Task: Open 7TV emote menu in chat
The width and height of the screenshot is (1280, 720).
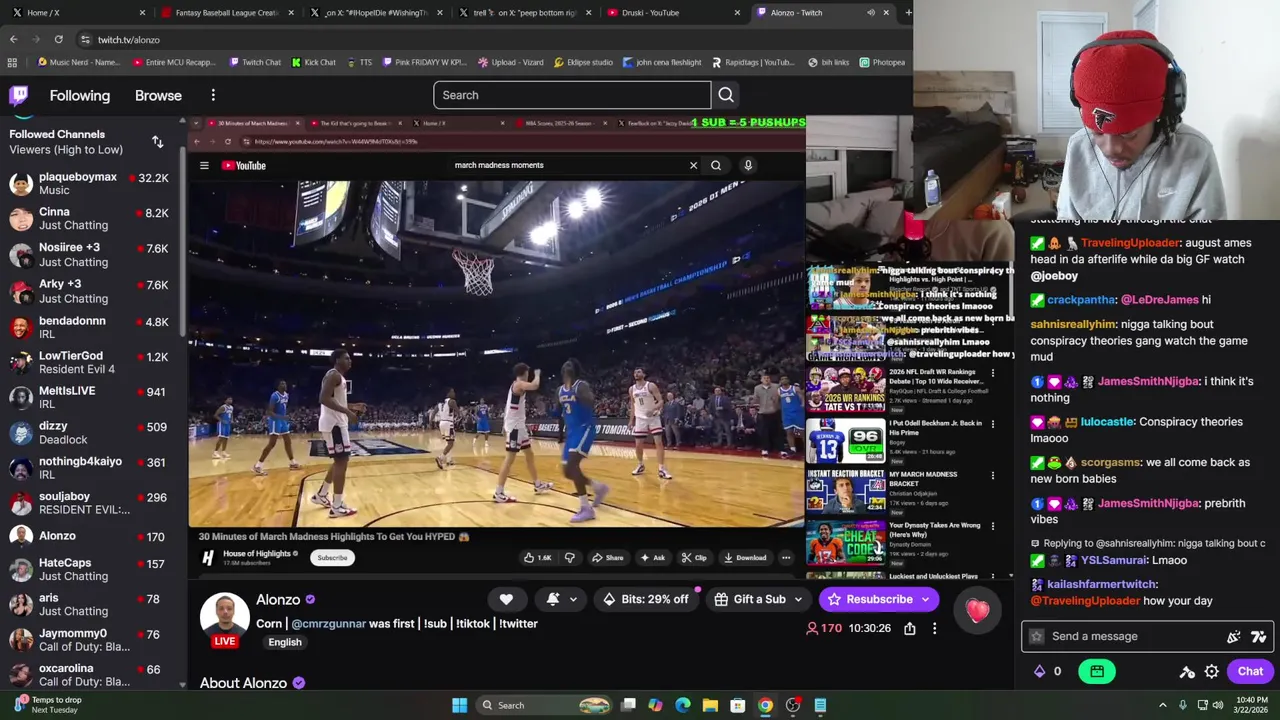Action: [1258, 637]
